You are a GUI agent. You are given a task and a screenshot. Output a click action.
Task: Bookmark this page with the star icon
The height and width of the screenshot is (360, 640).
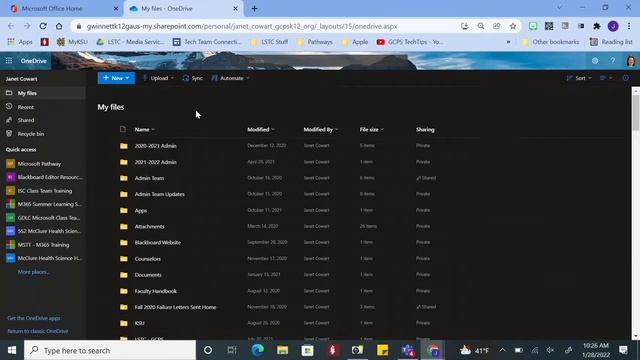513,26
